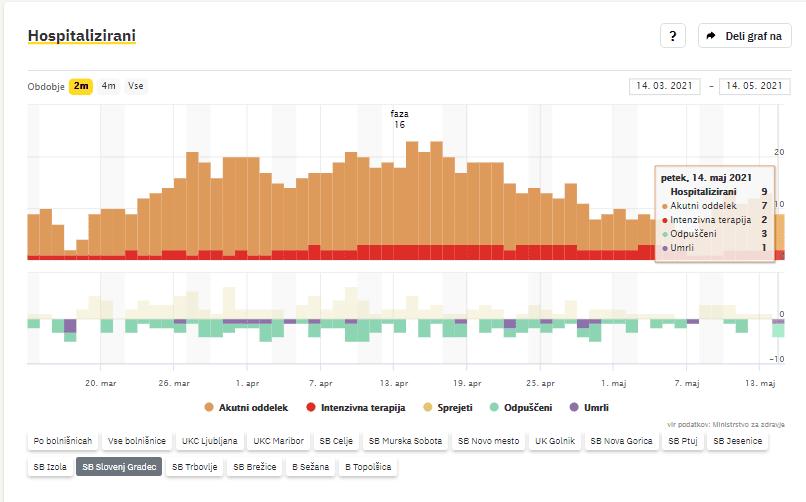806x502 pixels.
Task: Show the full period with Vse
Action: pyautogui.click(x=135, y=86)
